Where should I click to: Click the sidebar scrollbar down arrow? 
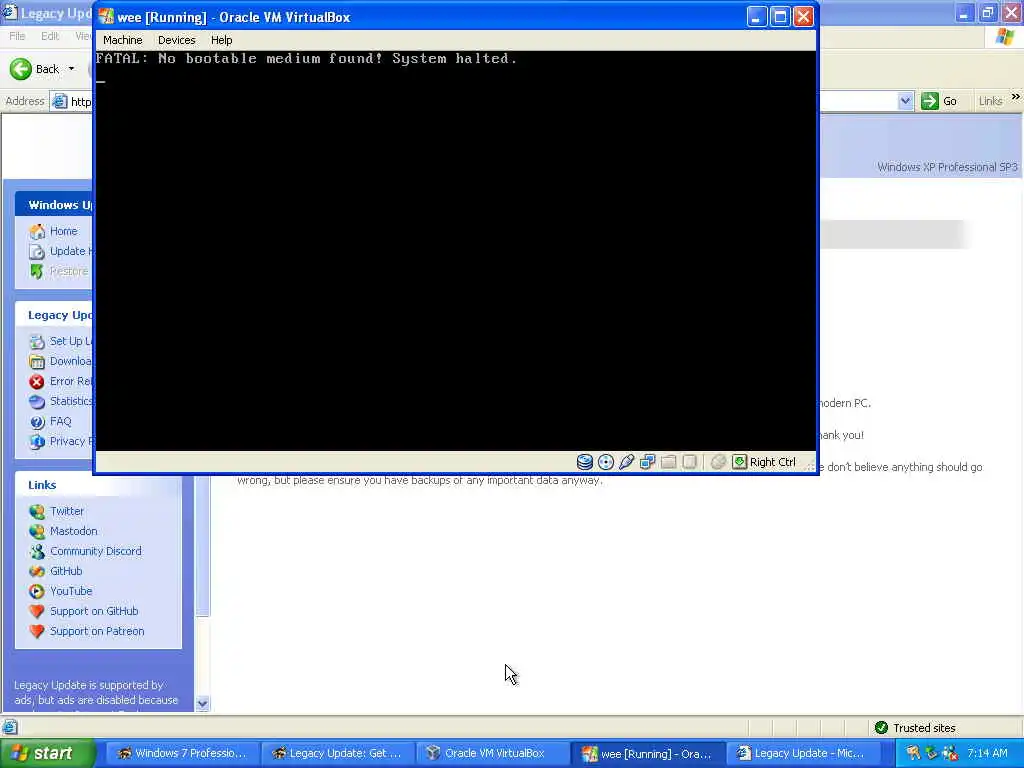coord(202,704)
